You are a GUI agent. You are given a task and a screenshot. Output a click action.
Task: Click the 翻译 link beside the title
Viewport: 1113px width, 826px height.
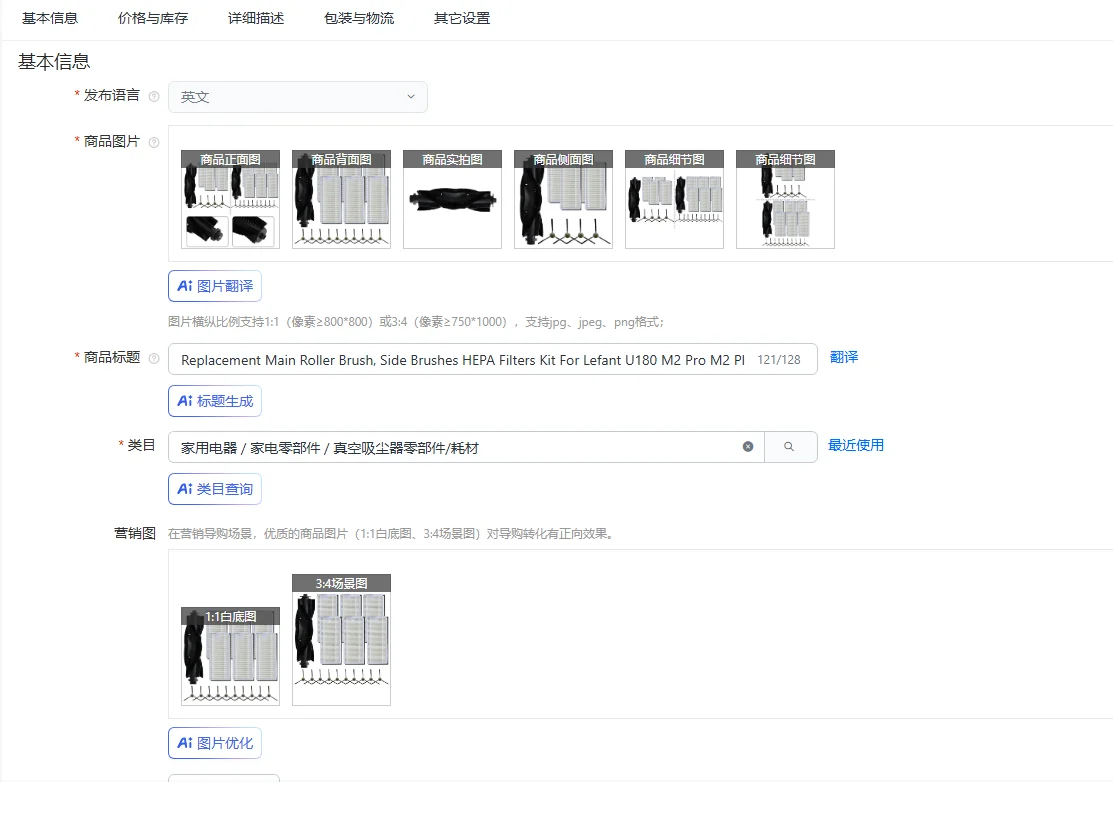(843, 357)
